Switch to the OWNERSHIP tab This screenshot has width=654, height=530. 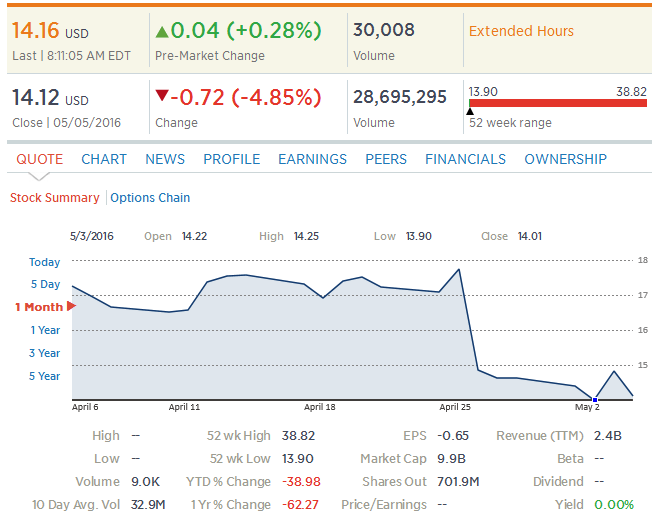566,159
